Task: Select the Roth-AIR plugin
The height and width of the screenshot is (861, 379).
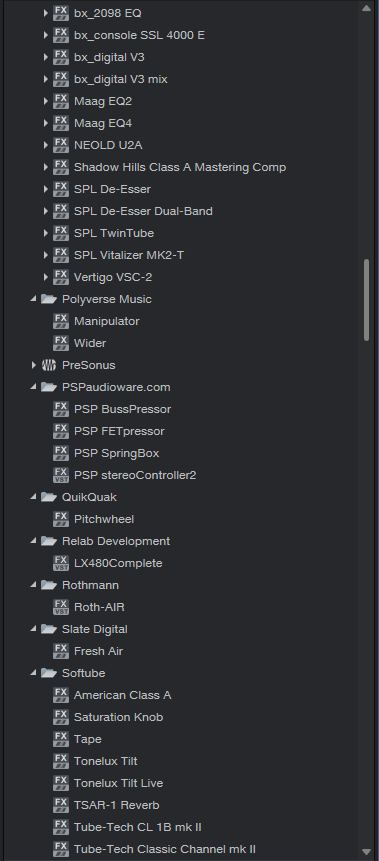Action: (x=99, y=607)
